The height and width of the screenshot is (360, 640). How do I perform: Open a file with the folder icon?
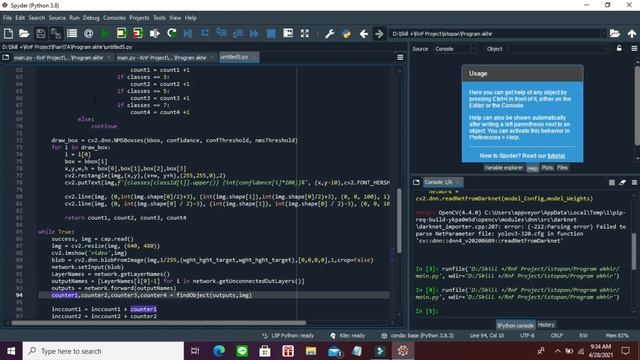coord(24,33)
